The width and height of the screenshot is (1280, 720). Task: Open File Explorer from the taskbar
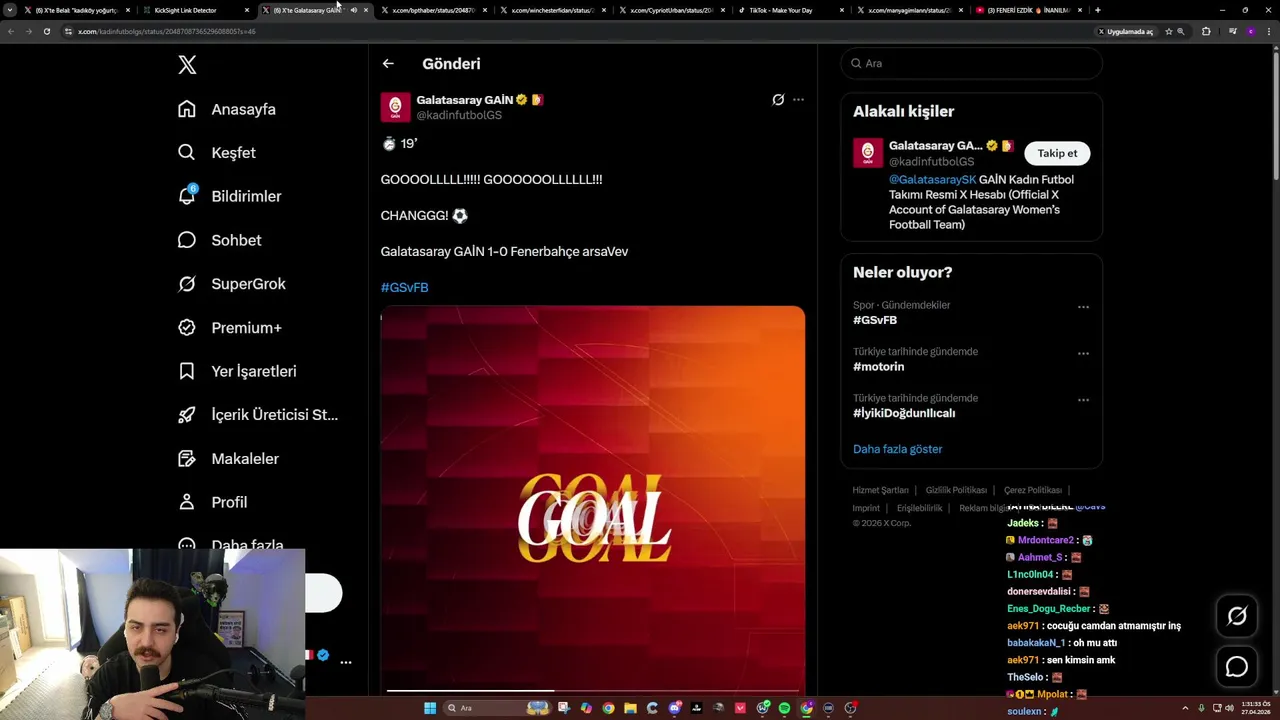click(x=630, y=708)
